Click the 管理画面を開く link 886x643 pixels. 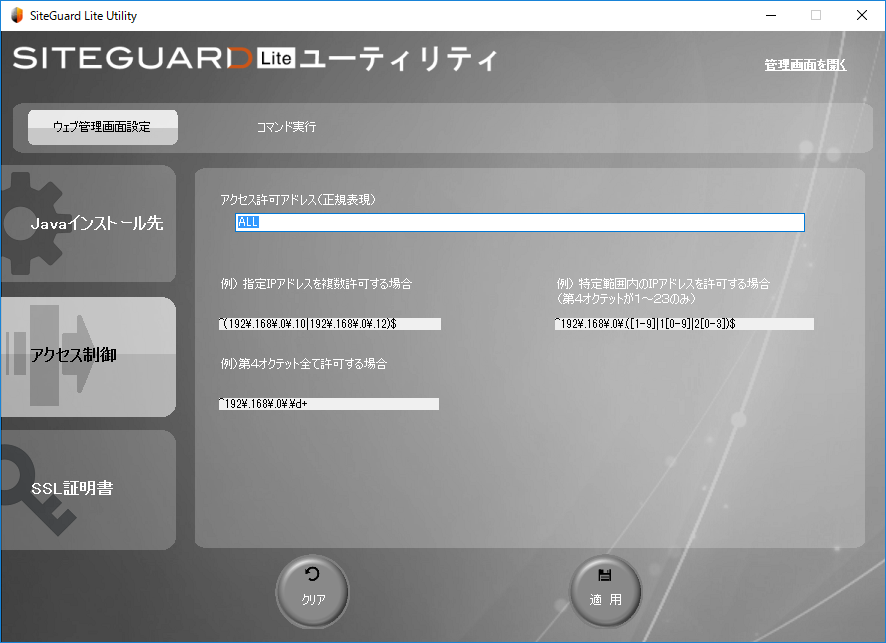click(805, 65)
